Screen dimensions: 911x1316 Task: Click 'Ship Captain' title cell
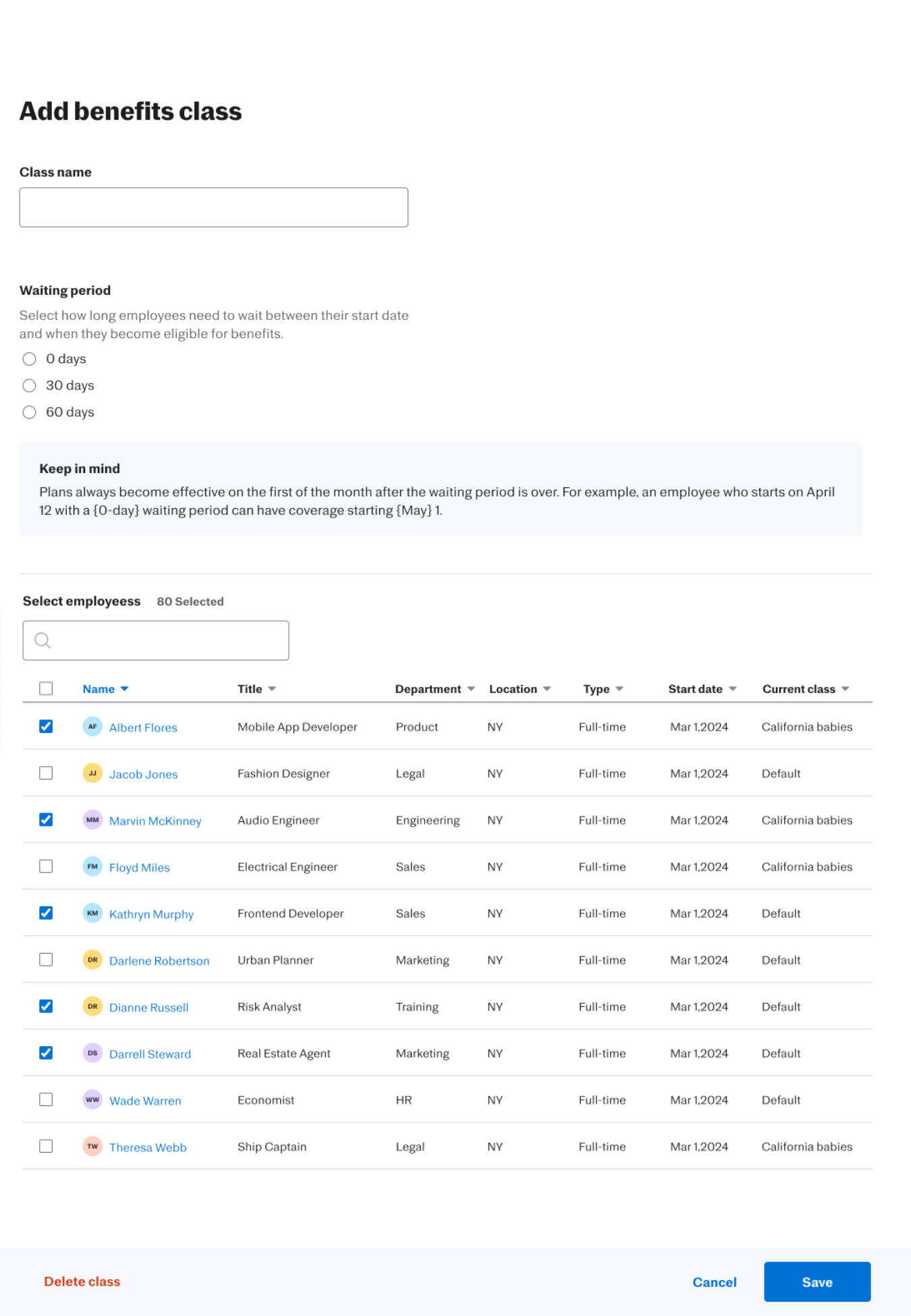click(x=271, y=1146)
